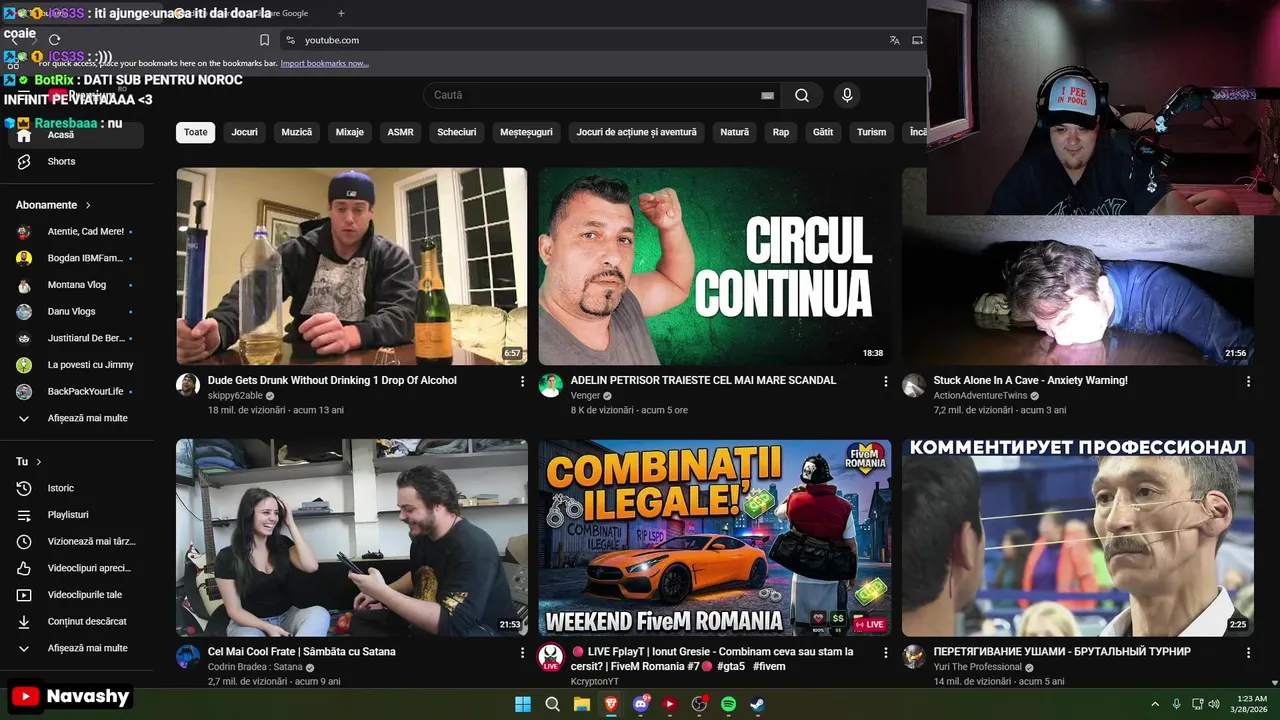1280x720 pixels.
Task: Open the system volume control in tray
Action: pyautogui.click(x=1214, y=704)
